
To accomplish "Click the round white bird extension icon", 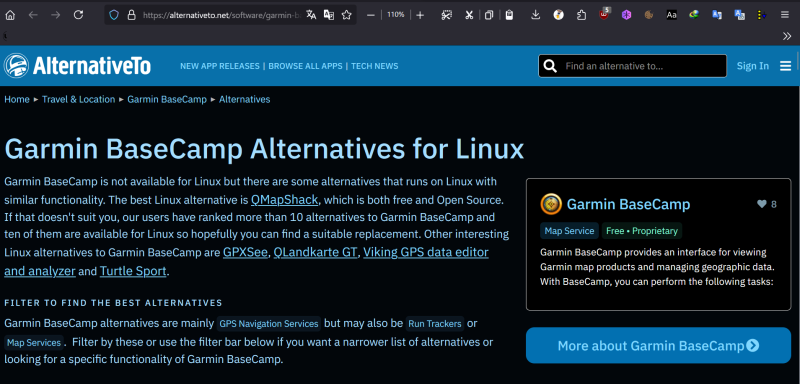I will coord(559,15).
